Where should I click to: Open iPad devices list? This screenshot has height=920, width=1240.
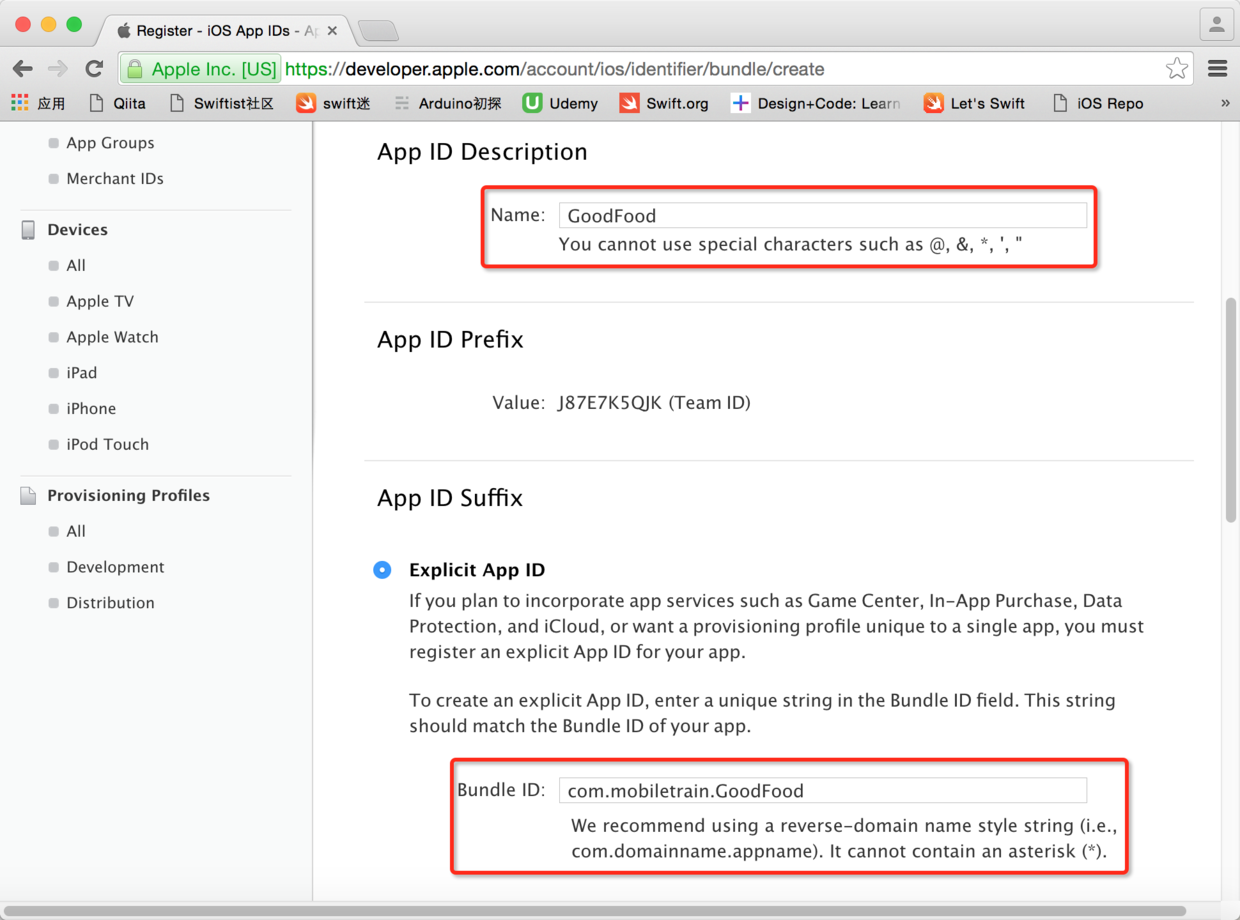[82, 373]
